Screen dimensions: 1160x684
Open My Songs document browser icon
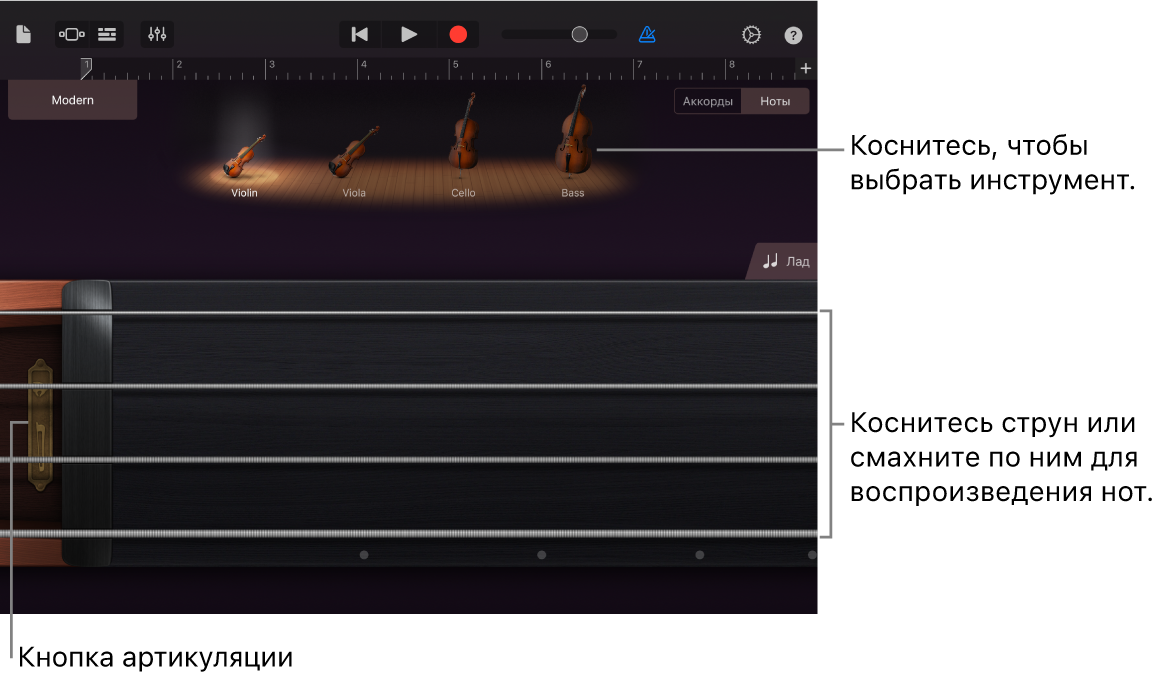(x=23, y=35)
